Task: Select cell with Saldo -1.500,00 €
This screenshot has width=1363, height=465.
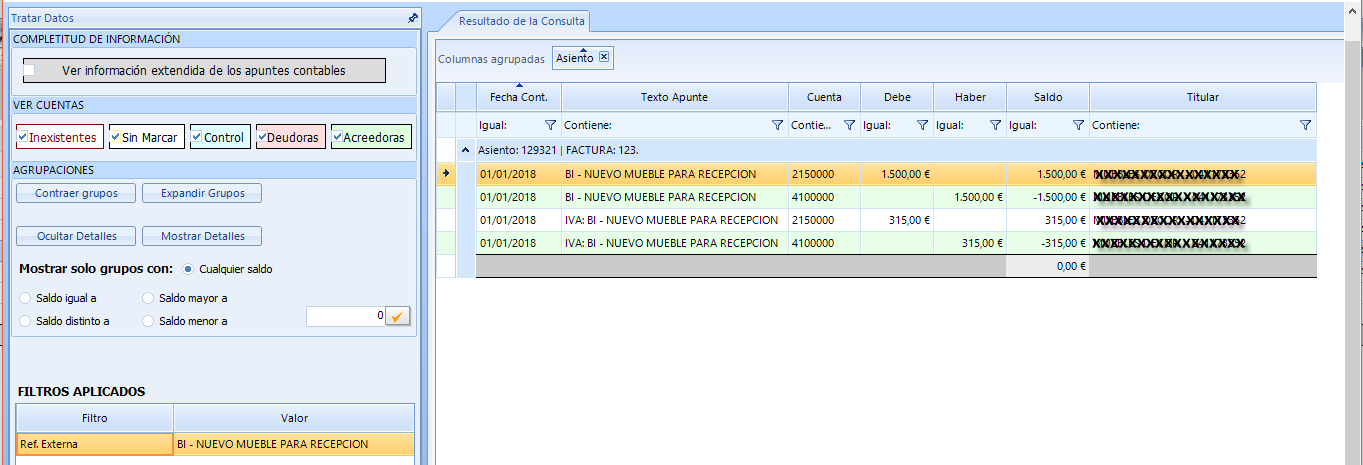Action: (1048, 197)
